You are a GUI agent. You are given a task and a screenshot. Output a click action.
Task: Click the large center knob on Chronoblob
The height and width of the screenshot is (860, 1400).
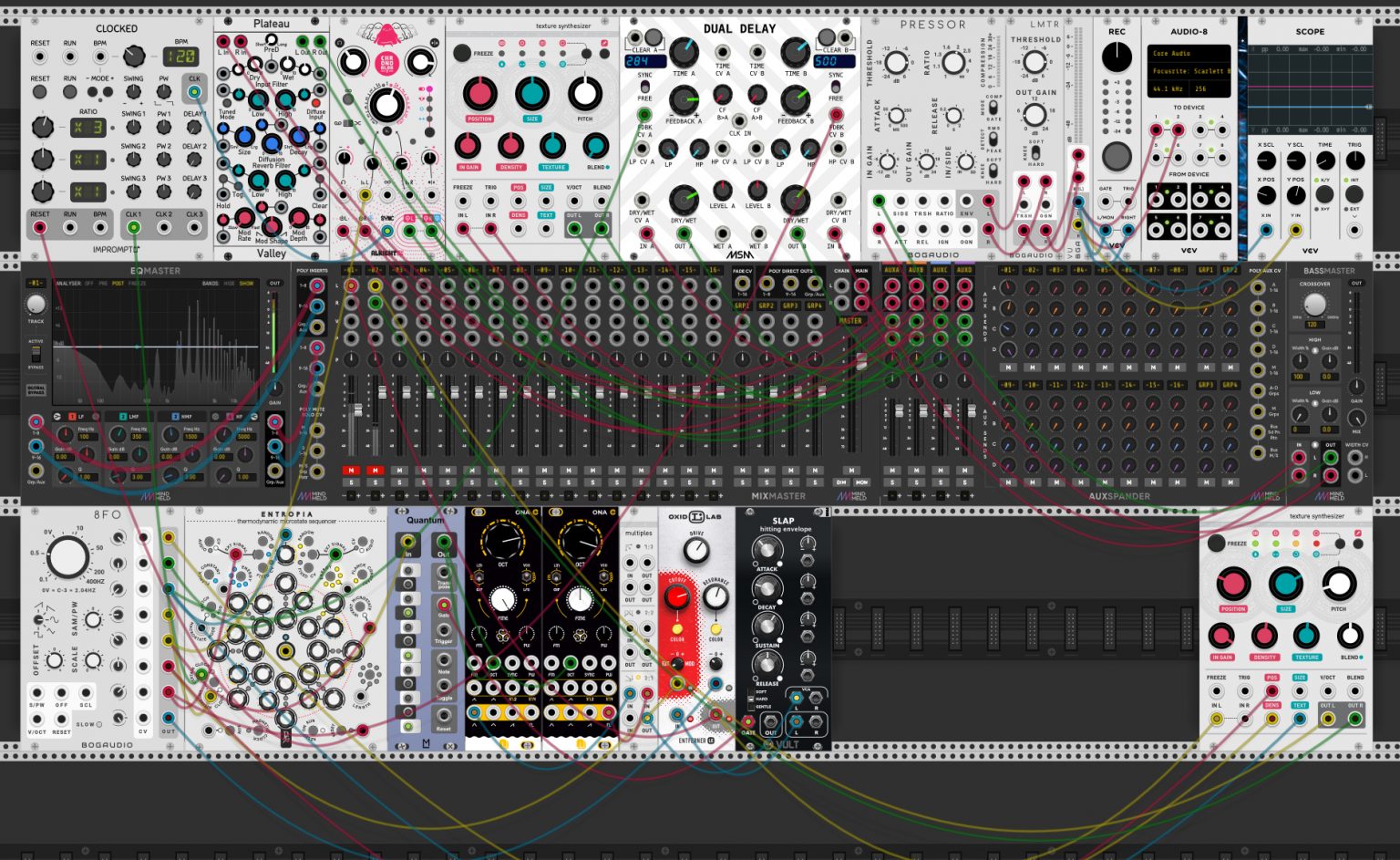point(386,104)
